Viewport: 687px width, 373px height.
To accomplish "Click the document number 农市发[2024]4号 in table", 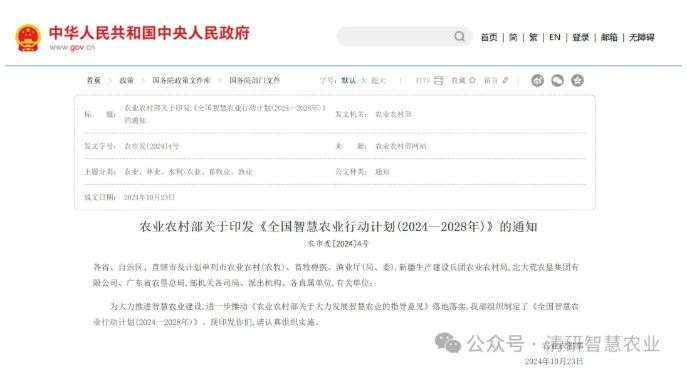I will tap(152, 146).
